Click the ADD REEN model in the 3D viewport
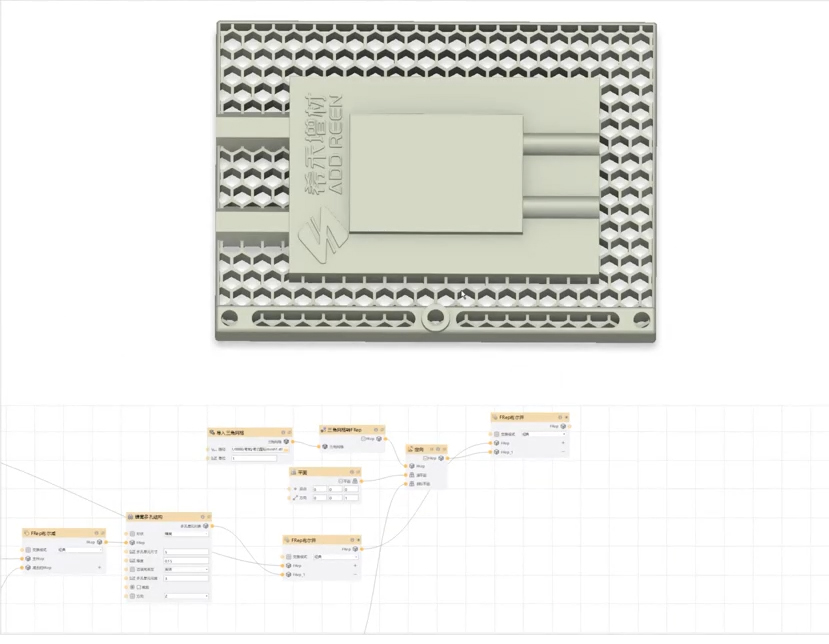Viewport: 829px width, 644px height. tap(436, 181)
